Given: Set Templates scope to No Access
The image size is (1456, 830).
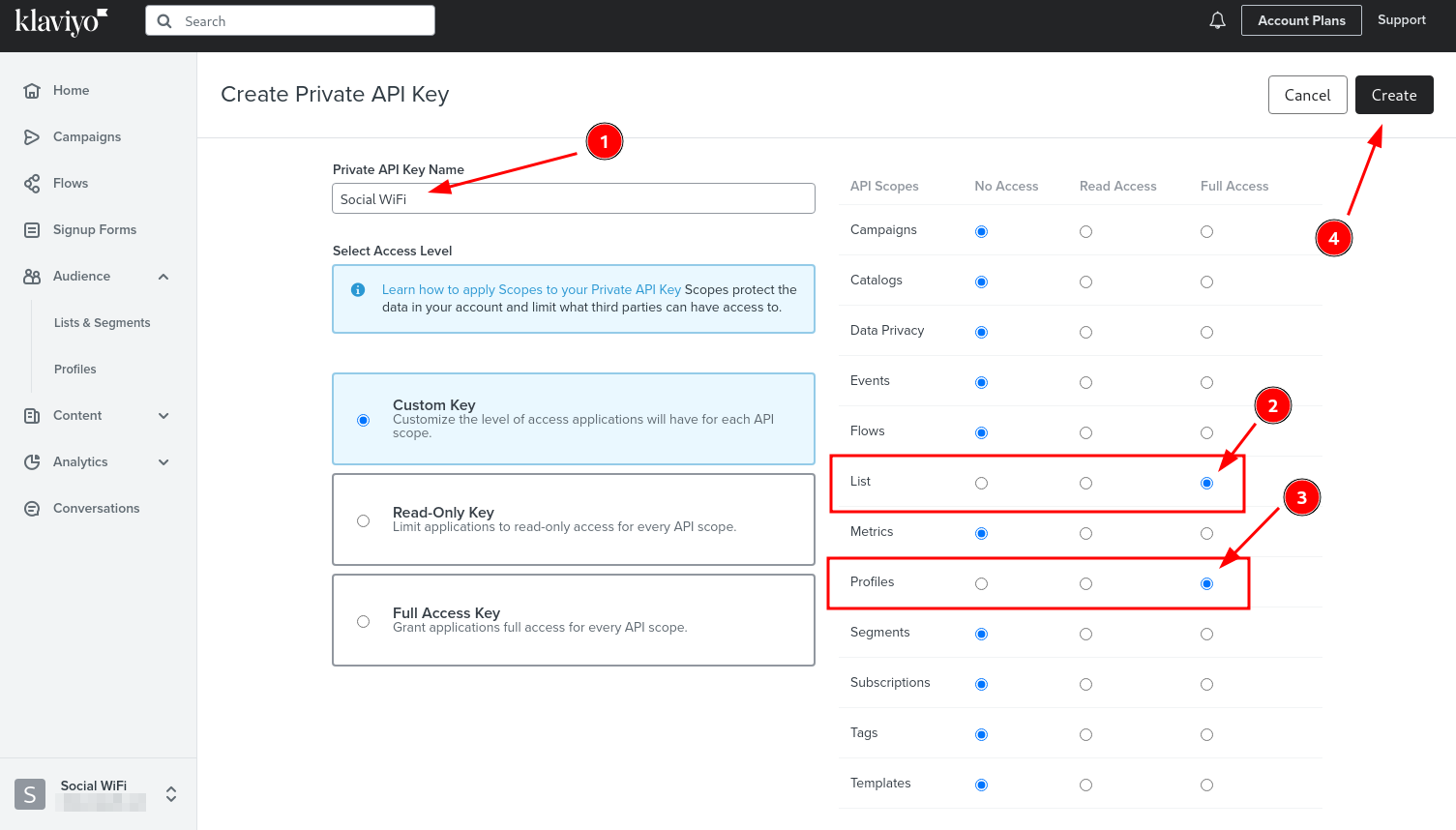Looking at the screenshot, I should (x=981, y=785).
